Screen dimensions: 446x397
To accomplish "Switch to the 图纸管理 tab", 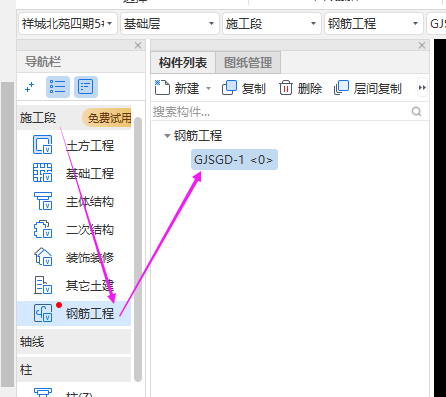I will tap(248, 62).
